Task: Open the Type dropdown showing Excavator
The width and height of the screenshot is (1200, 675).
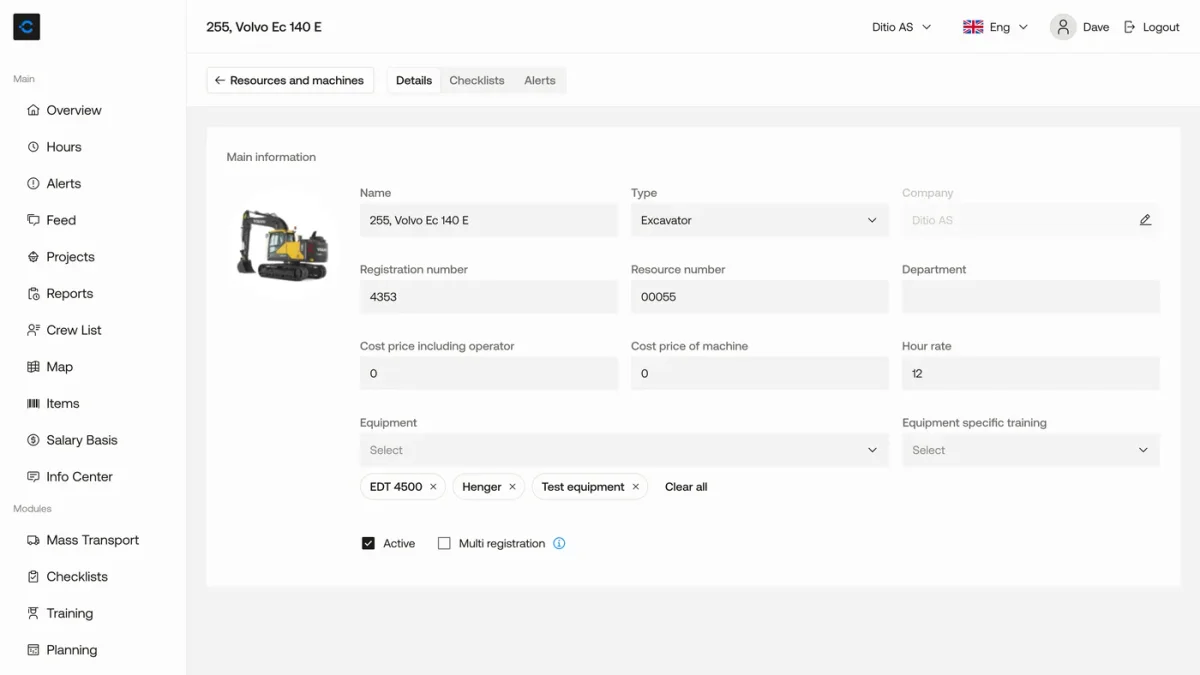Action: 759,220
